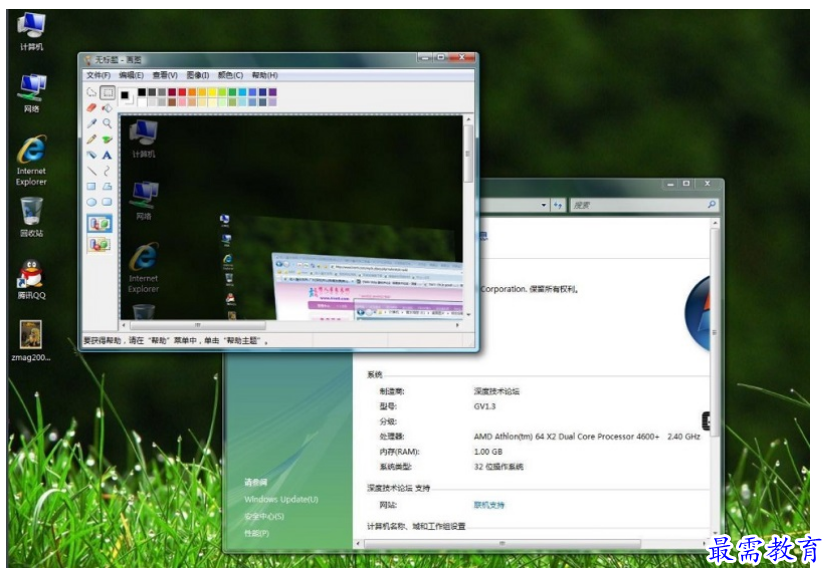The height and width of the screenshot is (581, 830).
Task: Click Paint's horizontal scrollbar thumb
Action: pos(197,325)
